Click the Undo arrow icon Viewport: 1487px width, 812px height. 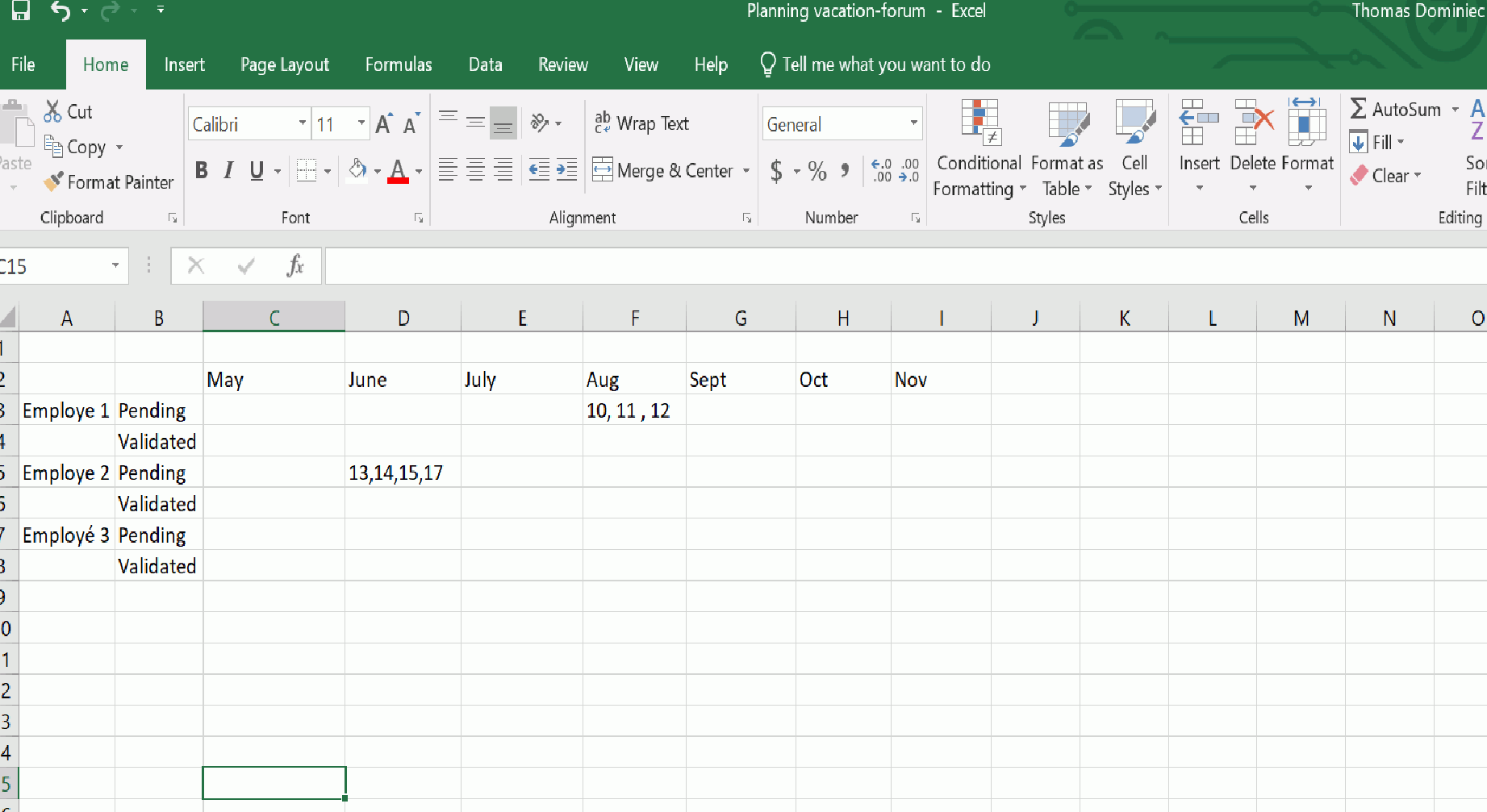pyautogui.click(x=61, y=10)
